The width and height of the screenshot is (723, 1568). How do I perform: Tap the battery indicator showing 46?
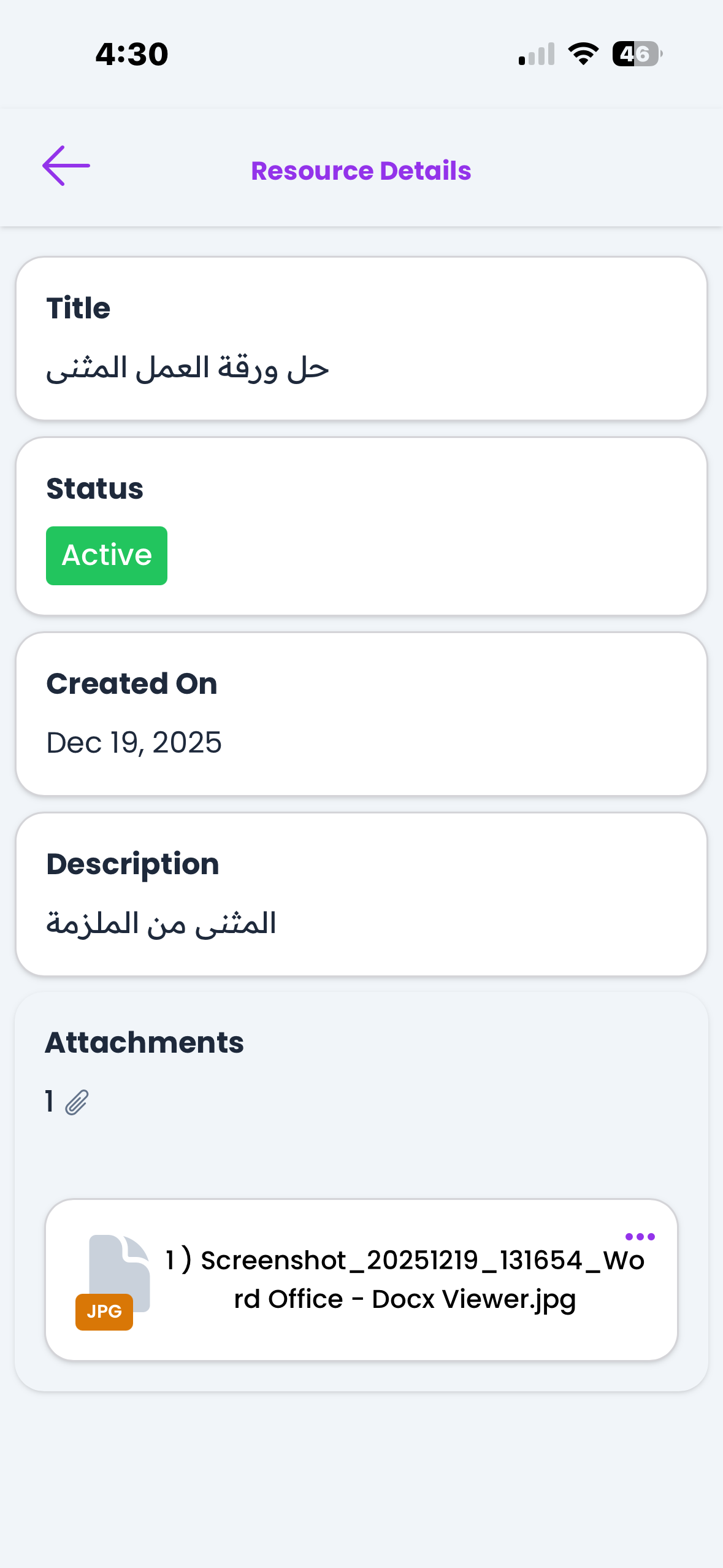click(x=637, y=54)
